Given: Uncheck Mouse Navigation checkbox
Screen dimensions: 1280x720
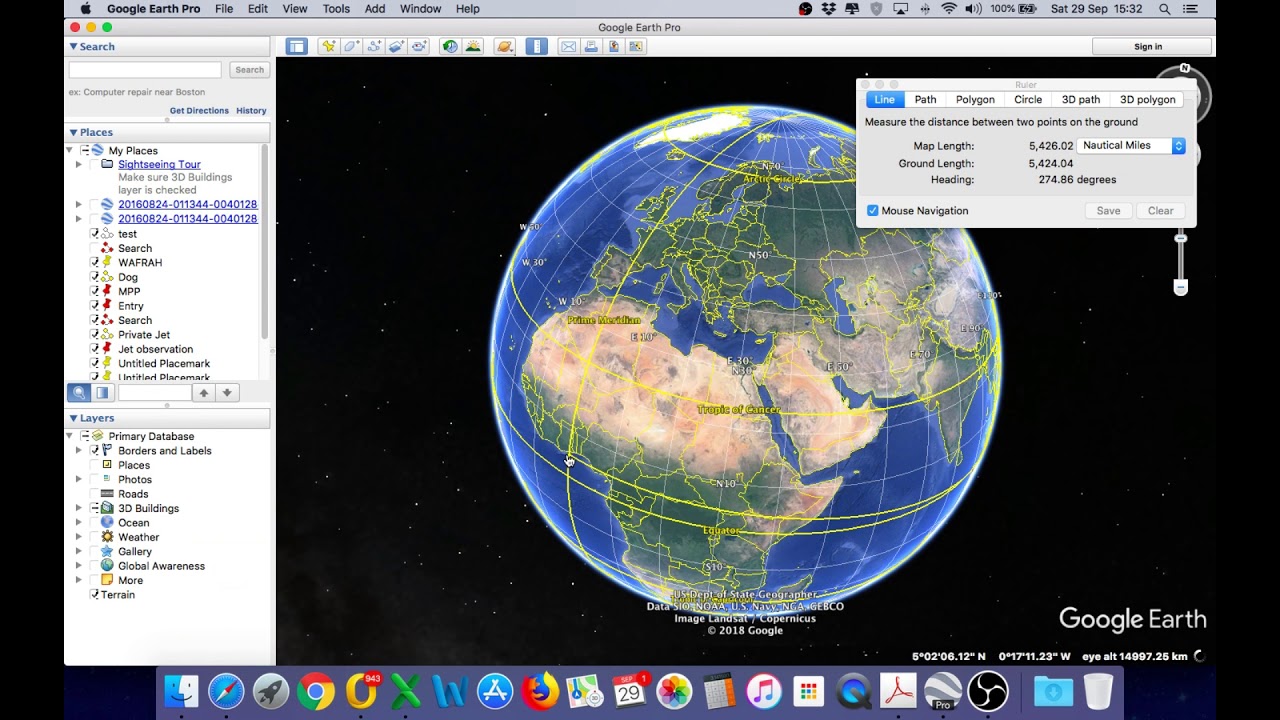Looking at the screenshot, I should point(873,211).
